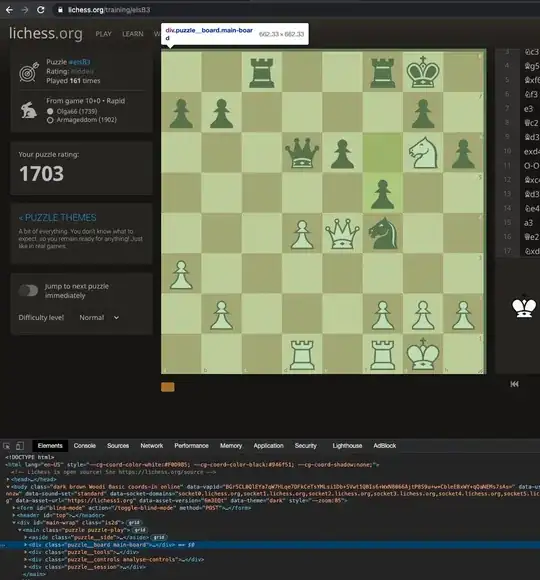The image size is (540, 580).
Task: Open player Armageddom profile
Action: coord(87,120)
